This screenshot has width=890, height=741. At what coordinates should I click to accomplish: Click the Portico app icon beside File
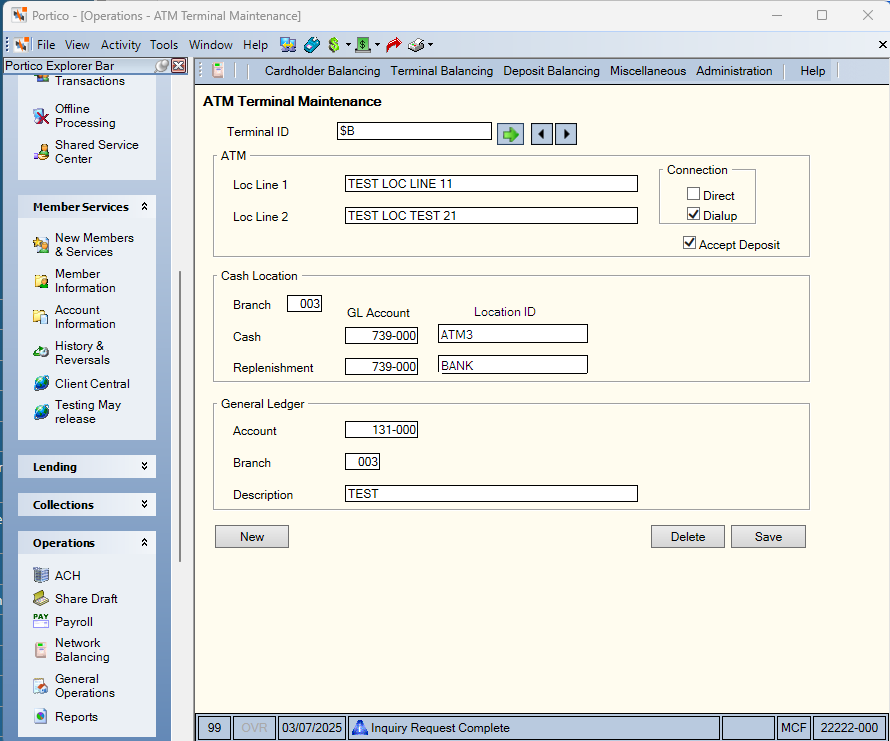[x=22, y=44]
